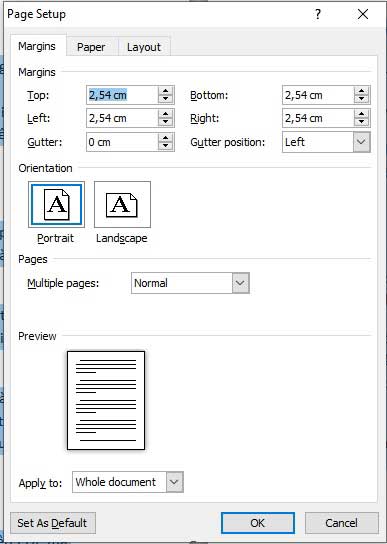Screen dimensions: 387x544
Task: Select the Portrait orientation icon
Action: 56,204
